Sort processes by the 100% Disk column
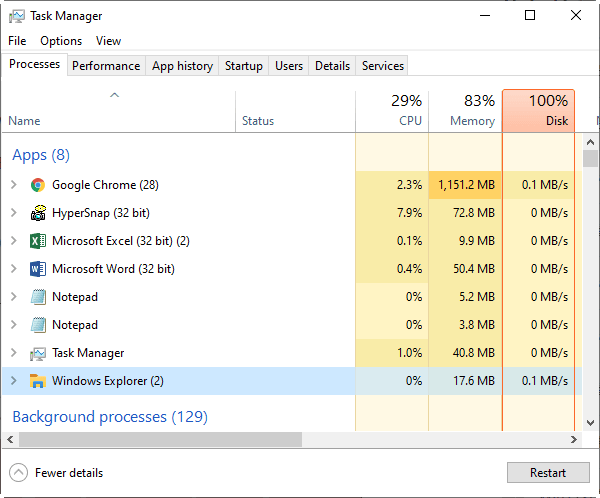 pos(538,111)
